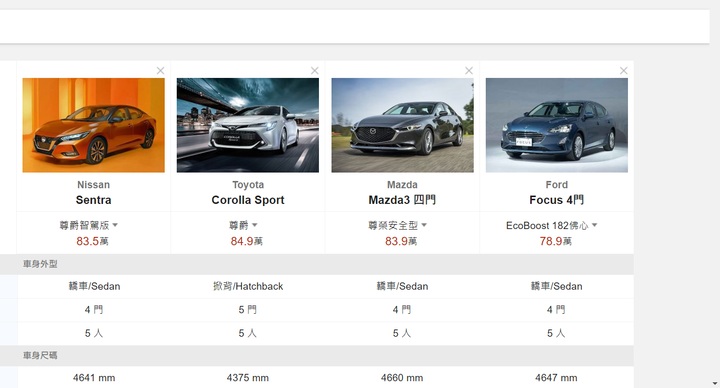Screen dimensions: 720x388
Task: Click the page scrollbar down arrow
Action: click(x=715, y=383)
